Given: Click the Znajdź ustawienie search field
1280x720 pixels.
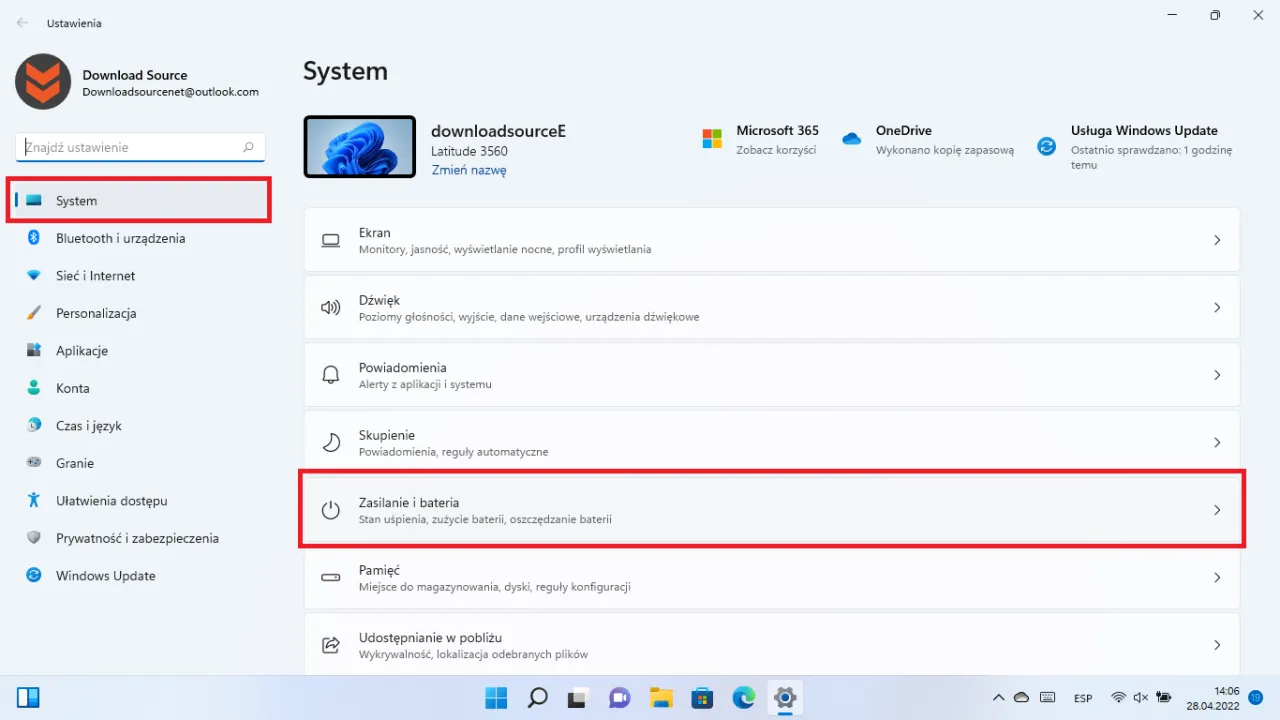Looking at the screenshot, I should point(130,147).
